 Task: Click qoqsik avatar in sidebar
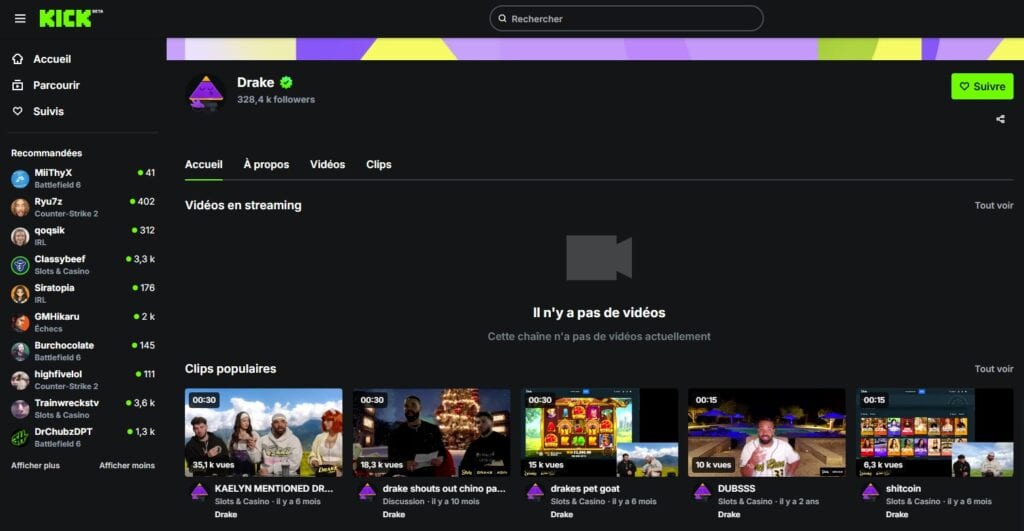20,236
